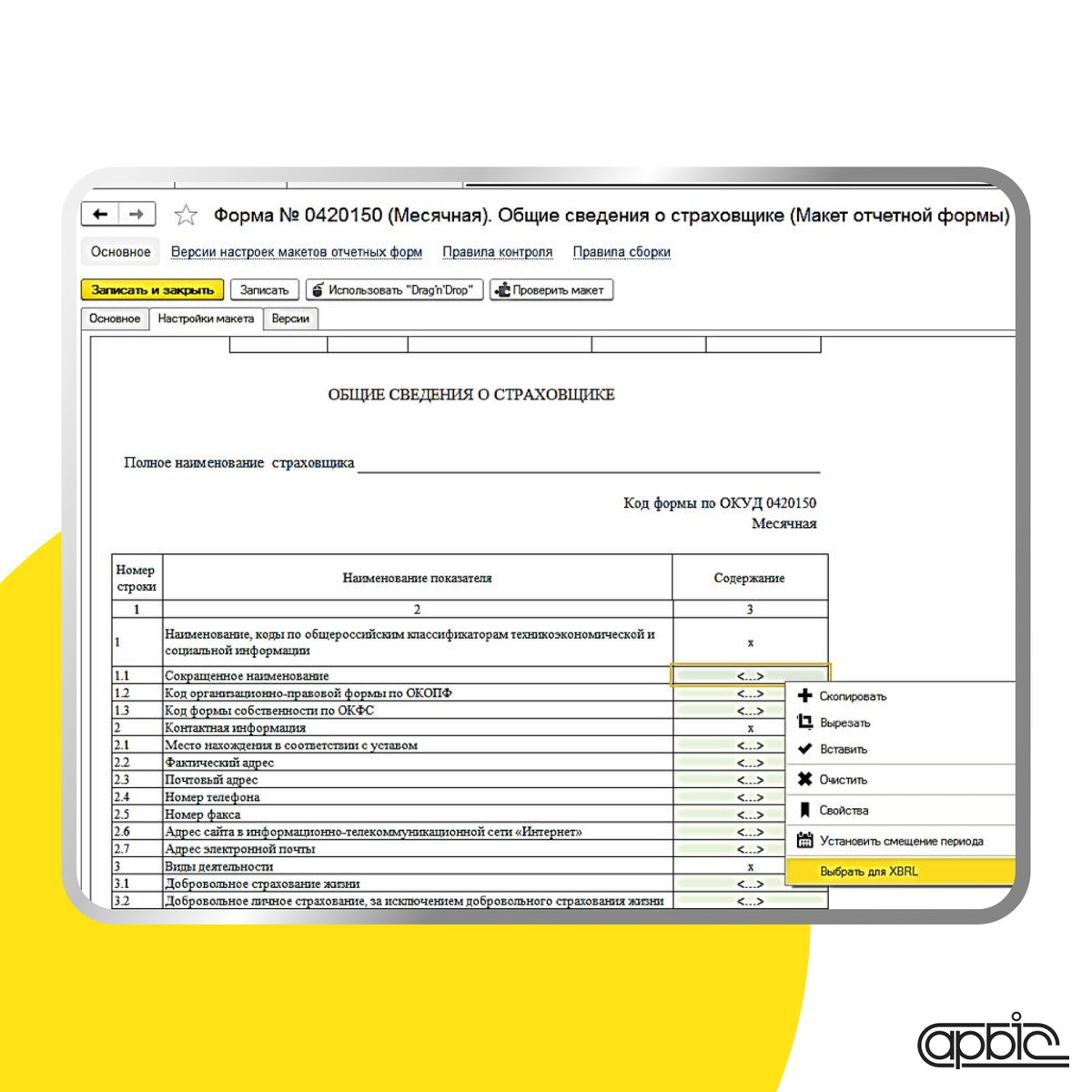Click the Номер строки column header
Screen dimensions: 1092x1092
[136, 578]
